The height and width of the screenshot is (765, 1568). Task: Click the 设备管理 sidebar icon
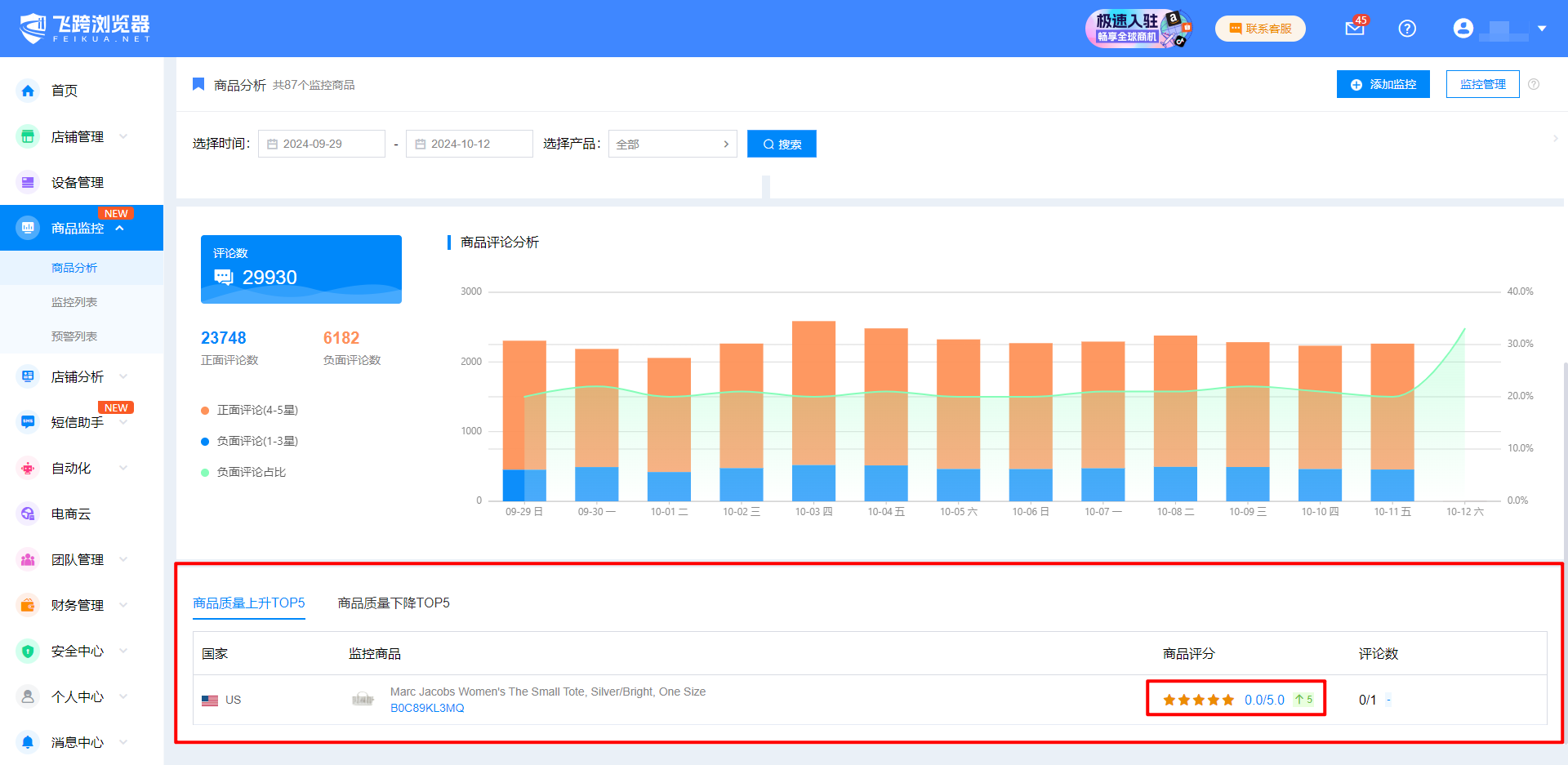click(x=28, y=182)
